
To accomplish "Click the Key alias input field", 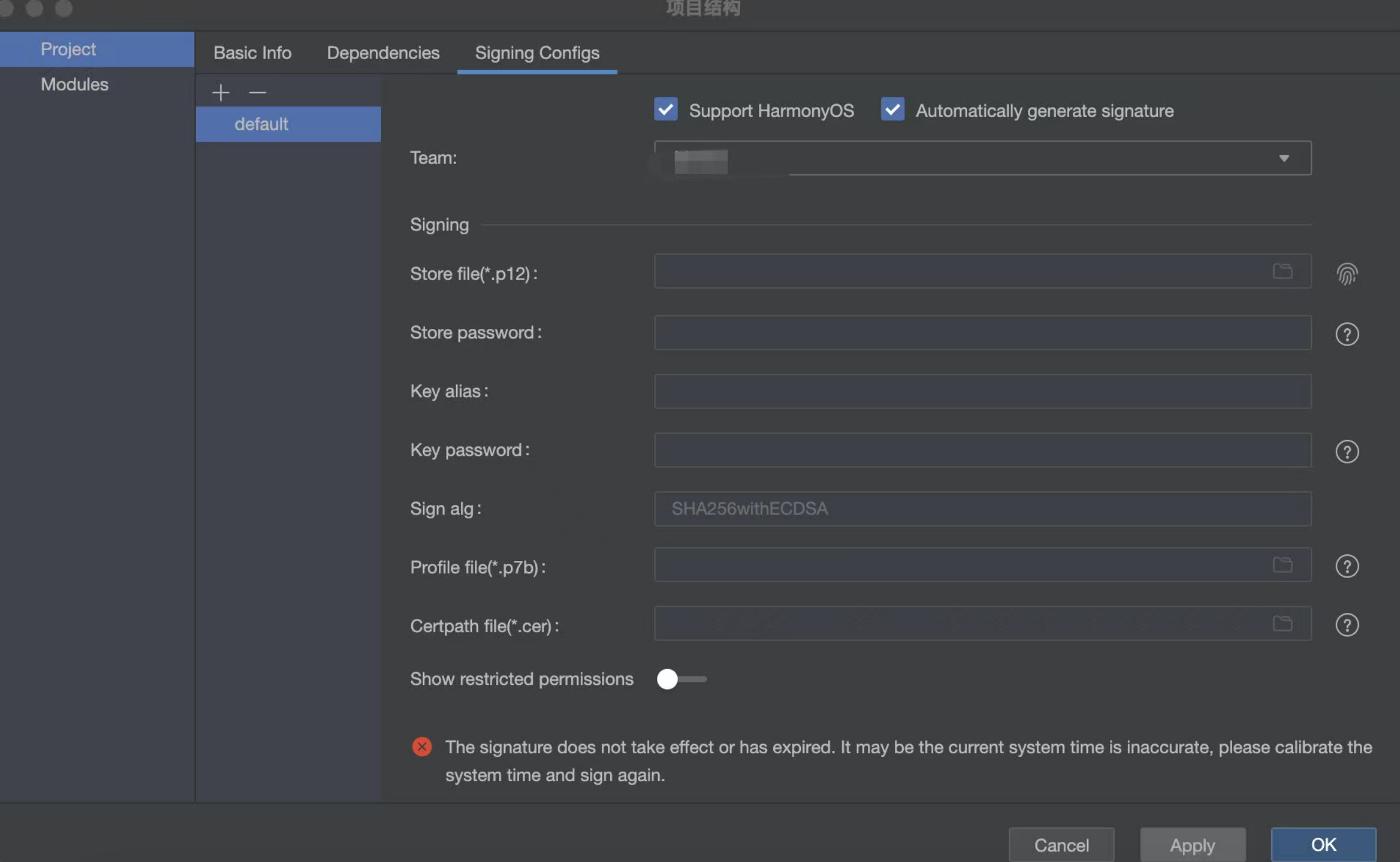I will tap(982, 391).
